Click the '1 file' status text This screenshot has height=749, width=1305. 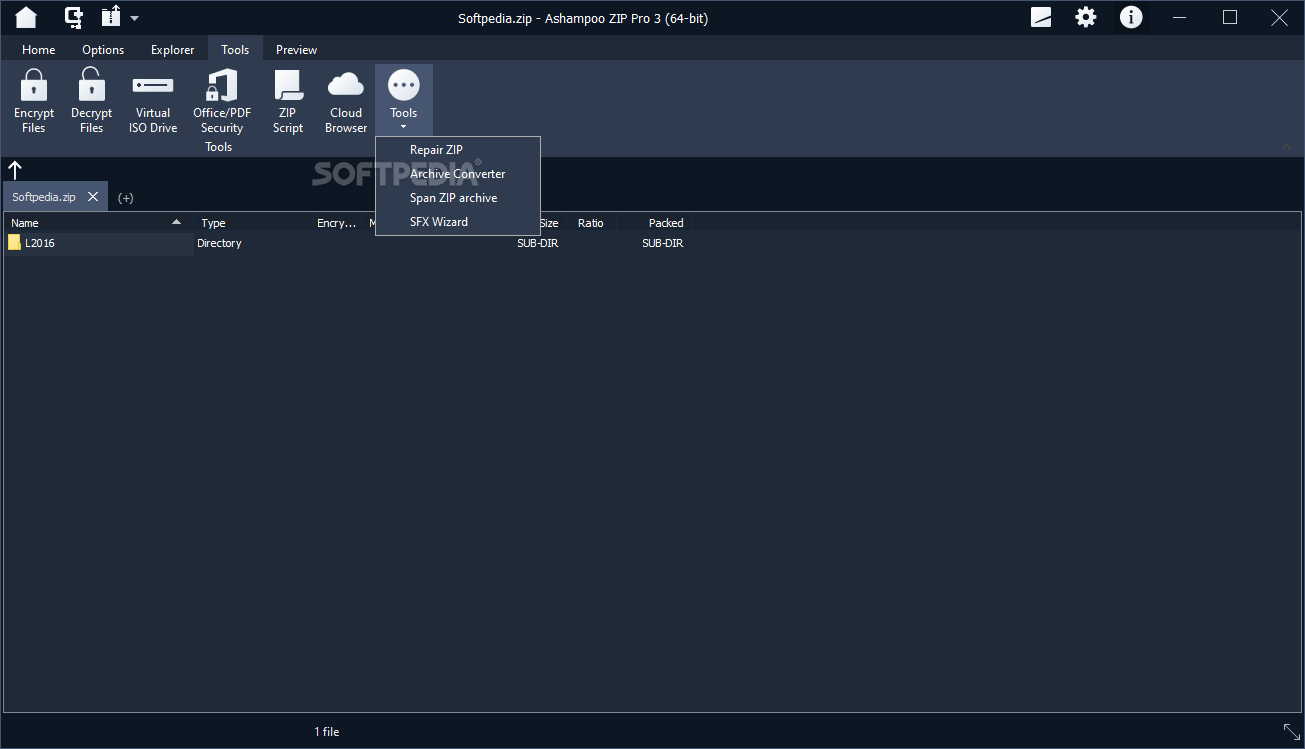point(327,732)
